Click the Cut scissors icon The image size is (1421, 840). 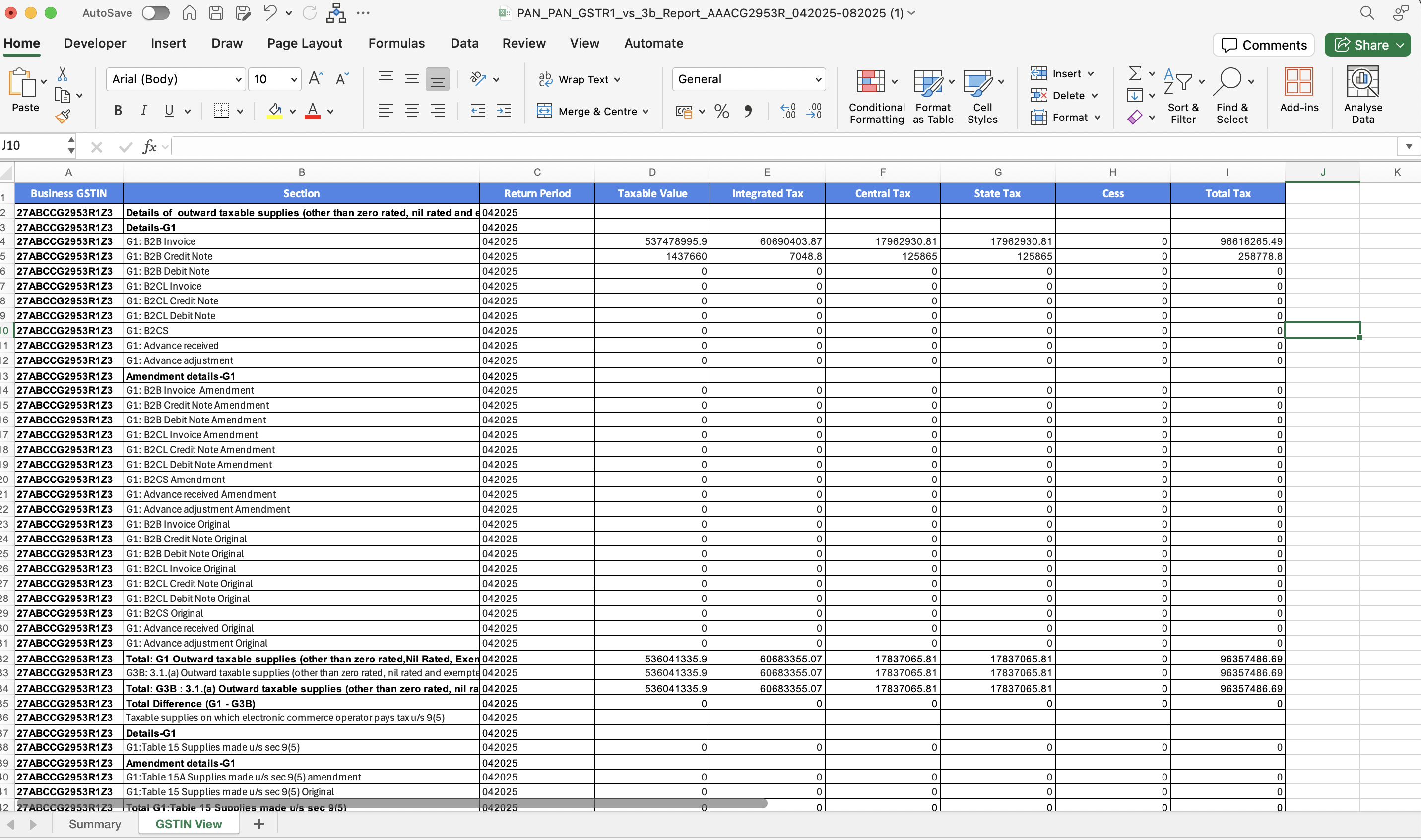click(63, 74)
